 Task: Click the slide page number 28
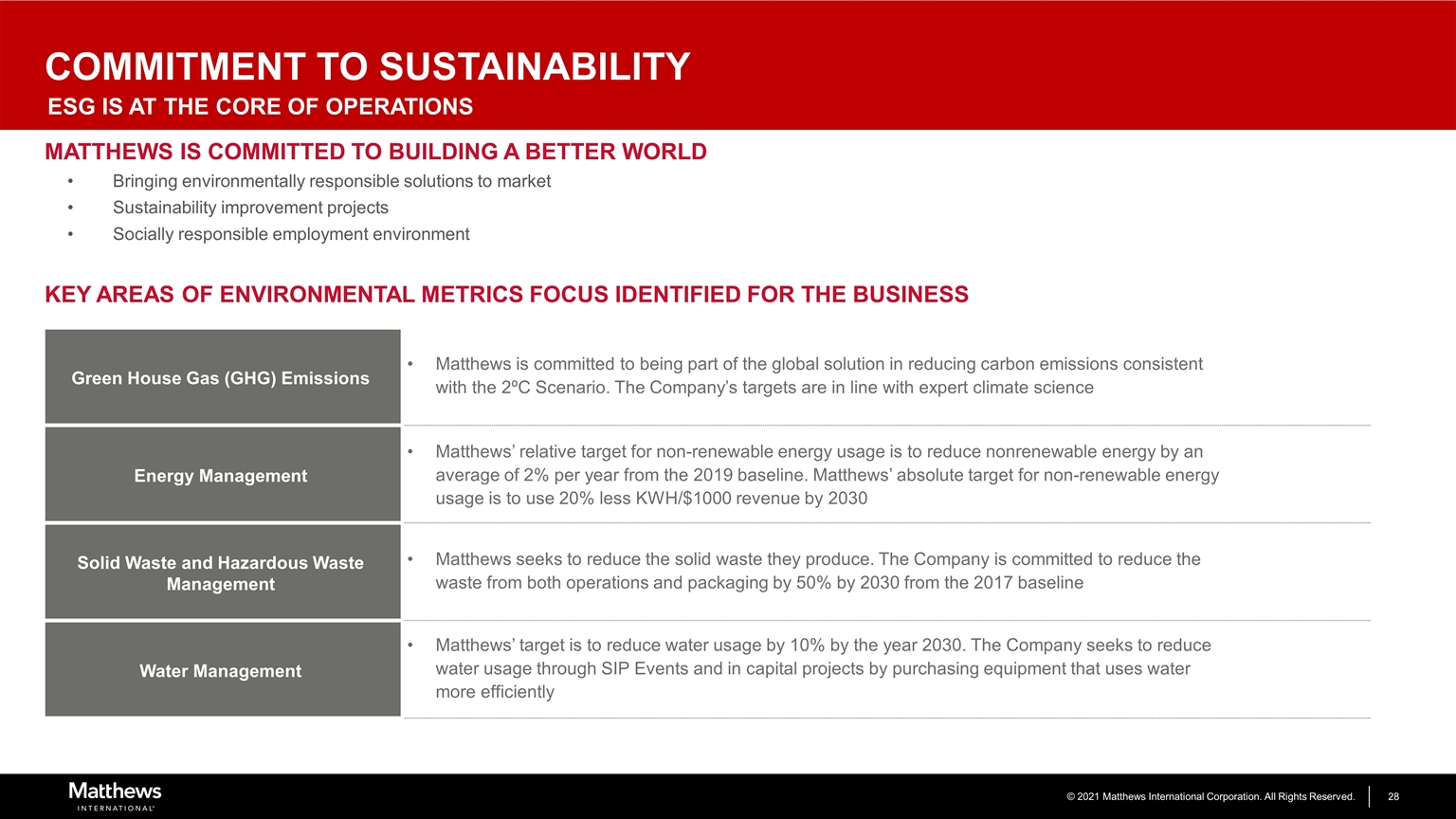point(1393,797)
